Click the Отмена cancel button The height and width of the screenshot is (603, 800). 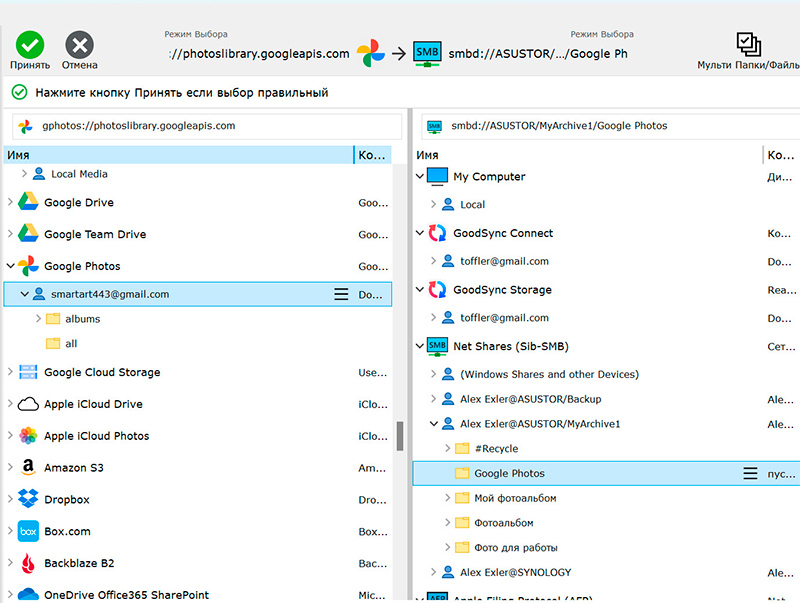[79, 46]
